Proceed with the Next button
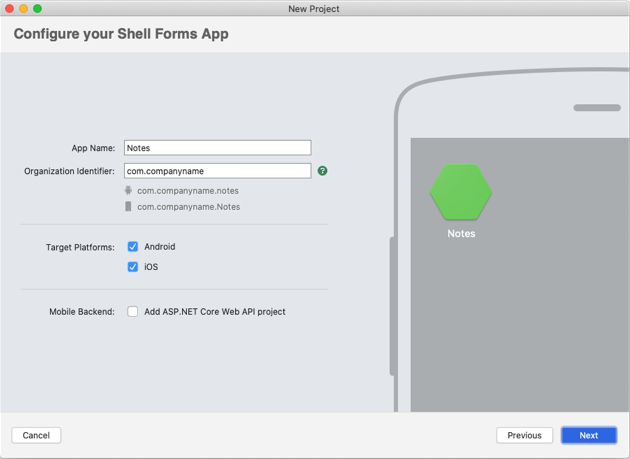Screen dimensions: 630x459 point(588,435)
